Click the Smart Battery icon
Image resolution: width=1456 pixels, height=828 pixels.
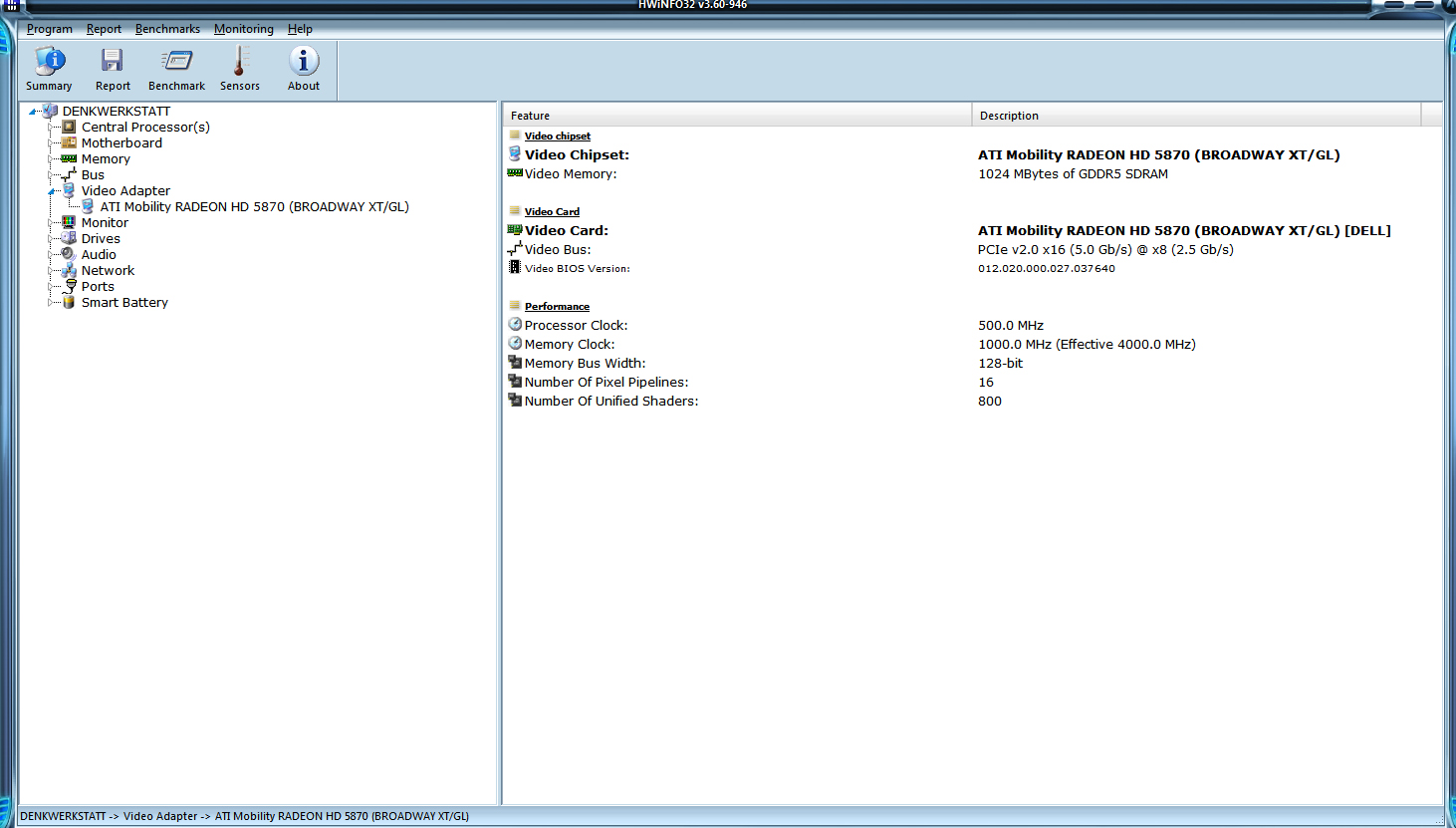pyautogui.click(x=69, y=302)
